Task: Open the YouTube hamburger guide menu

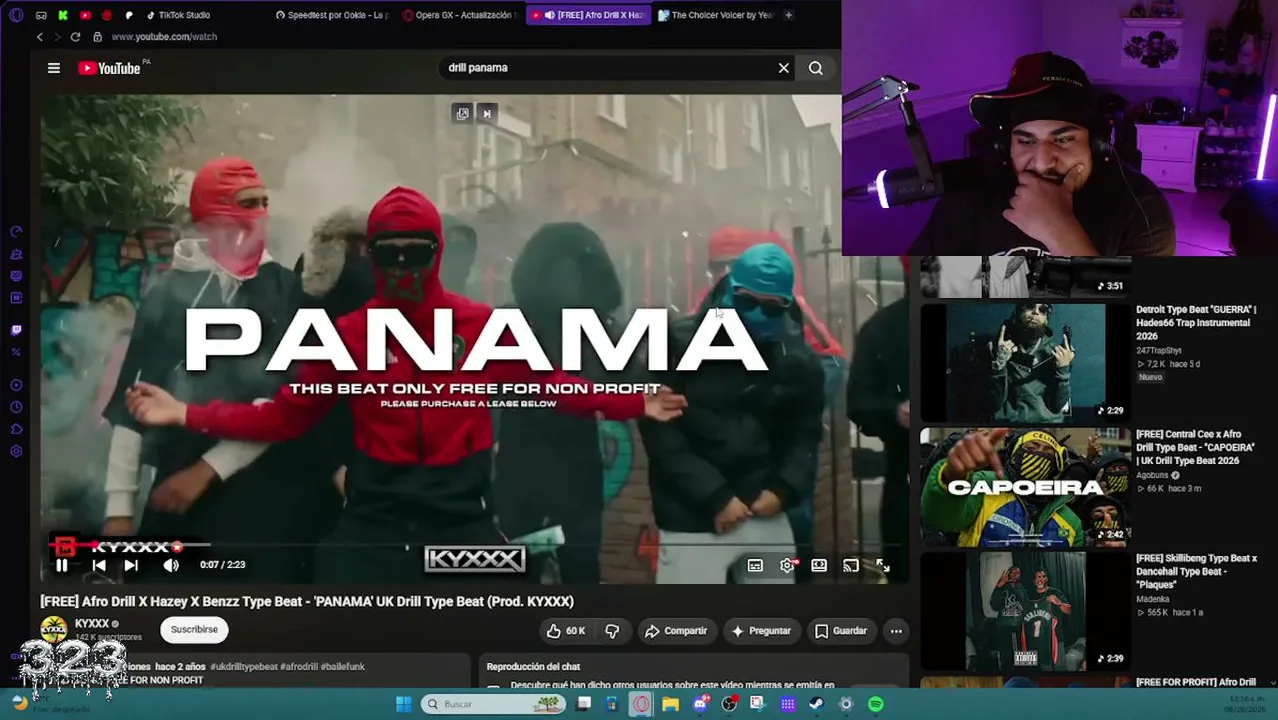Action: point(54,68)
